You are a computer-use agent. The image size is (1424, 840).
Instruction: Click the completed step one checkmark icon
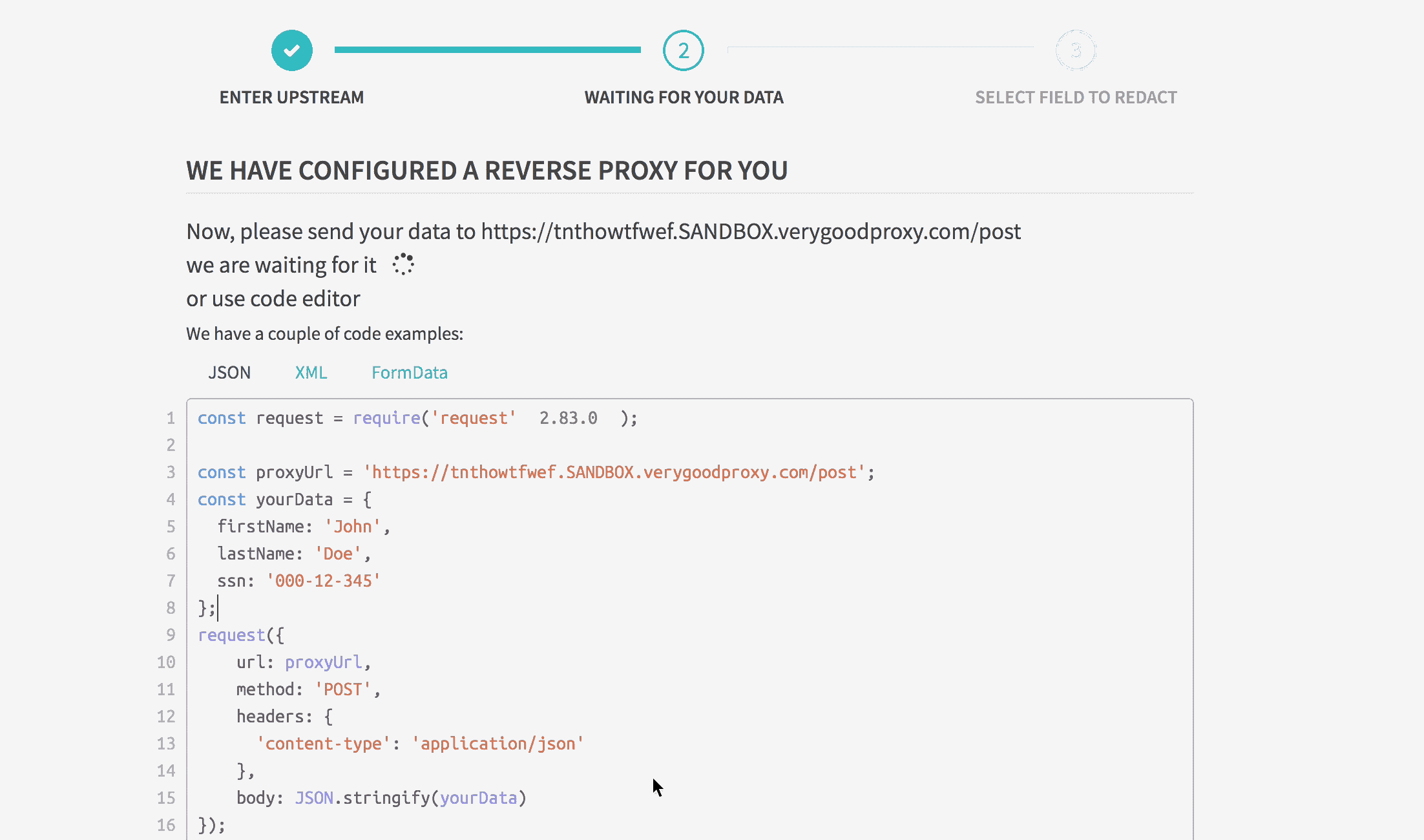pos(292,50)
